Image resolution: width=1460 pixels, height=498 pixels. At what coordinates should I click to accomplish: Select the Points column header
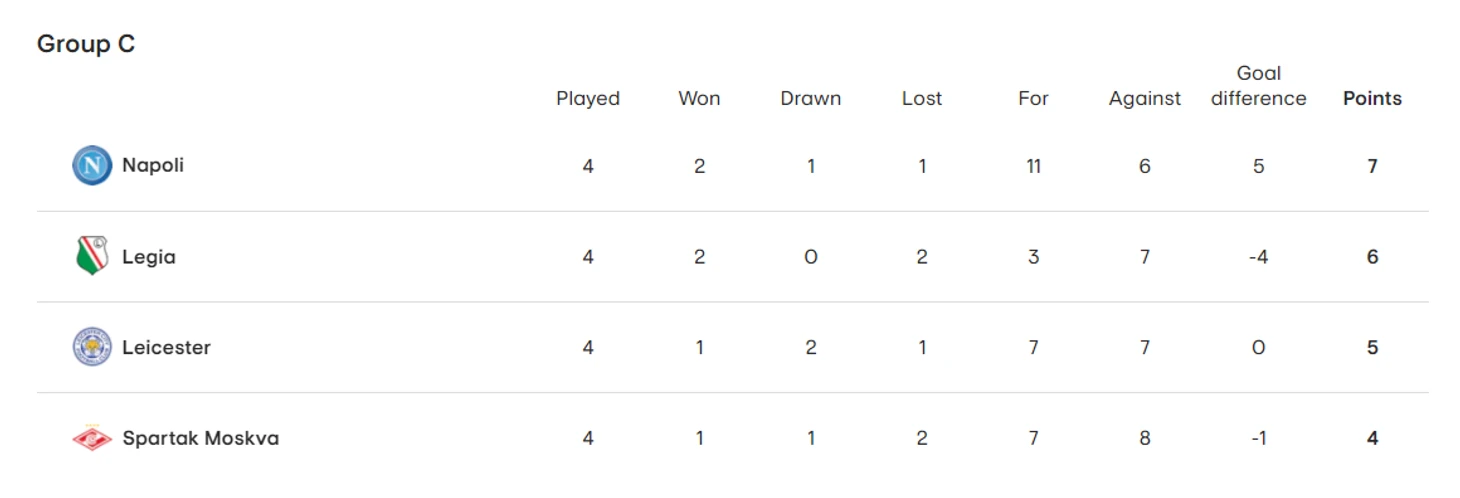(x=1372, y=98)
